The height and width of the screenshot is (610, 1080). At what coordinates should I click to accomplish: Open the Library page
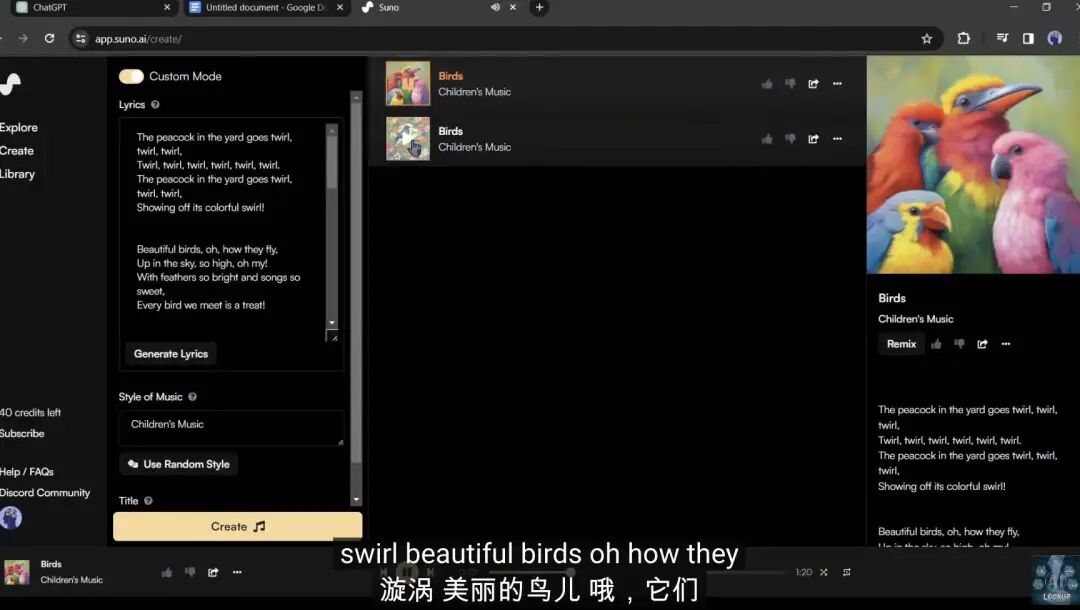(x=17, y=174)
